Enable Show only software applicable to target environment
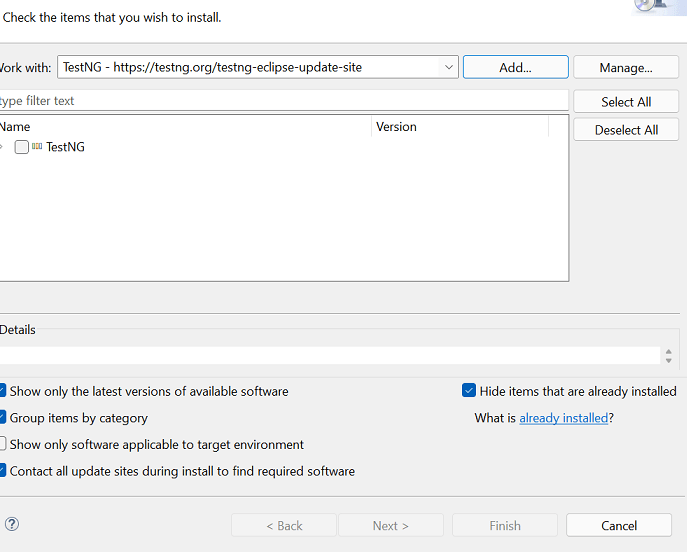The height and width of the screenshot is (552, 687). pos(2,444)
